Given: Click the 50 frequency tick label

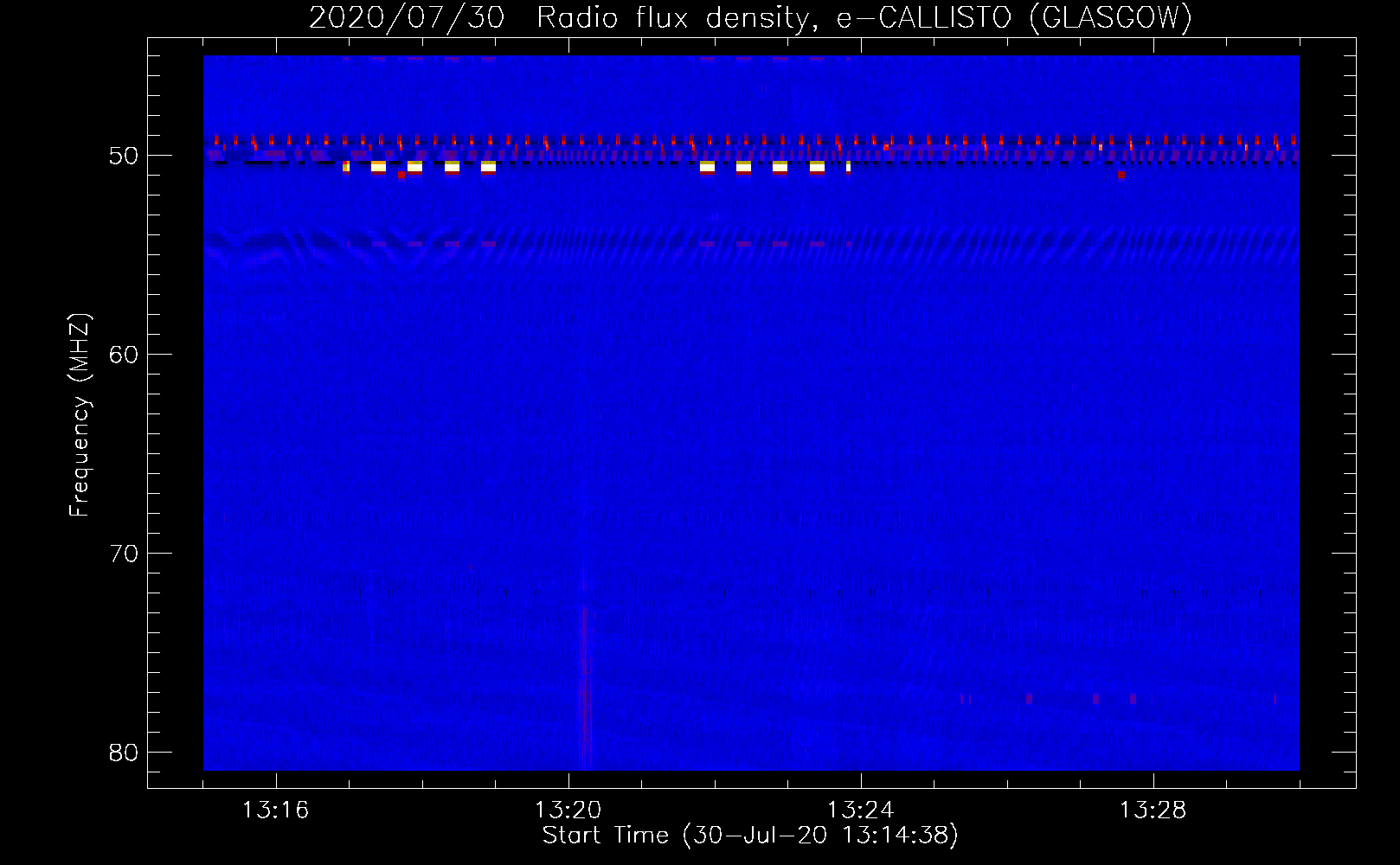Looking at the screenshot, I should [x=124, y=156].
